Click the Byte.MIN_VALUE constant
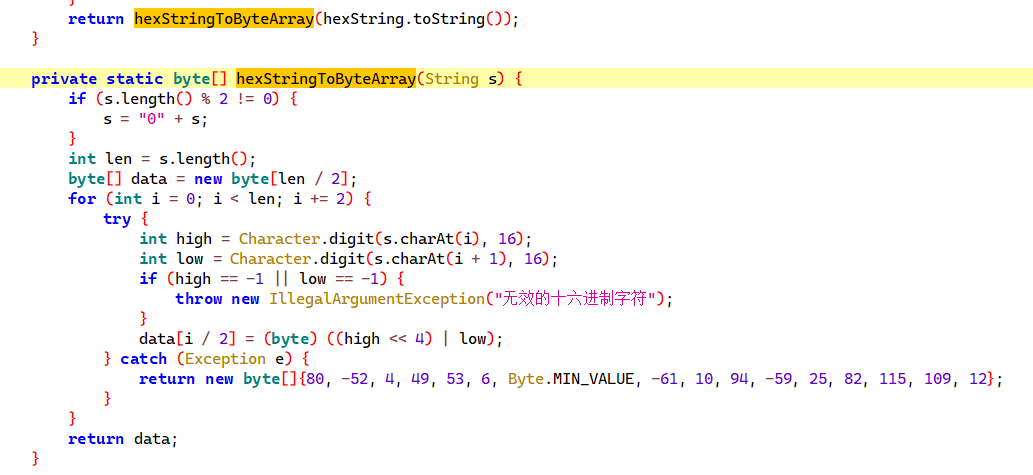The image size is (1033, 475). (571, 378)
